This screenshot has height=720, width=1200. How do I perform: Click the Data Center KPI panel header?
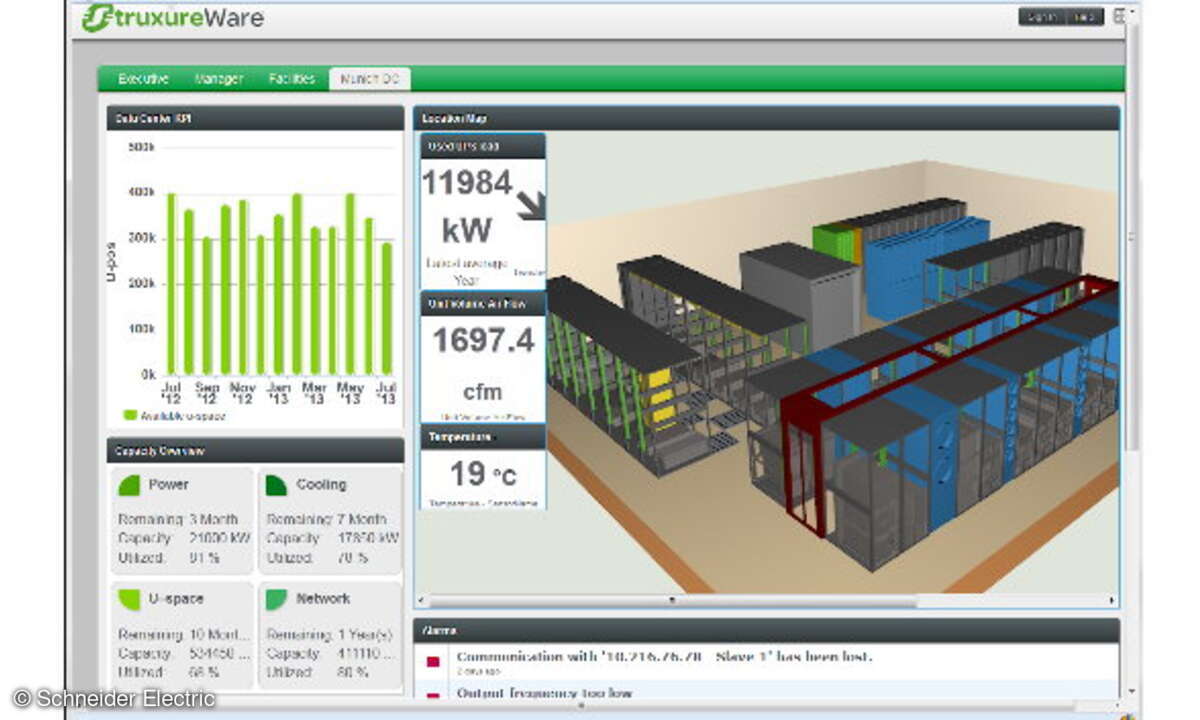[x=255, y=119]
